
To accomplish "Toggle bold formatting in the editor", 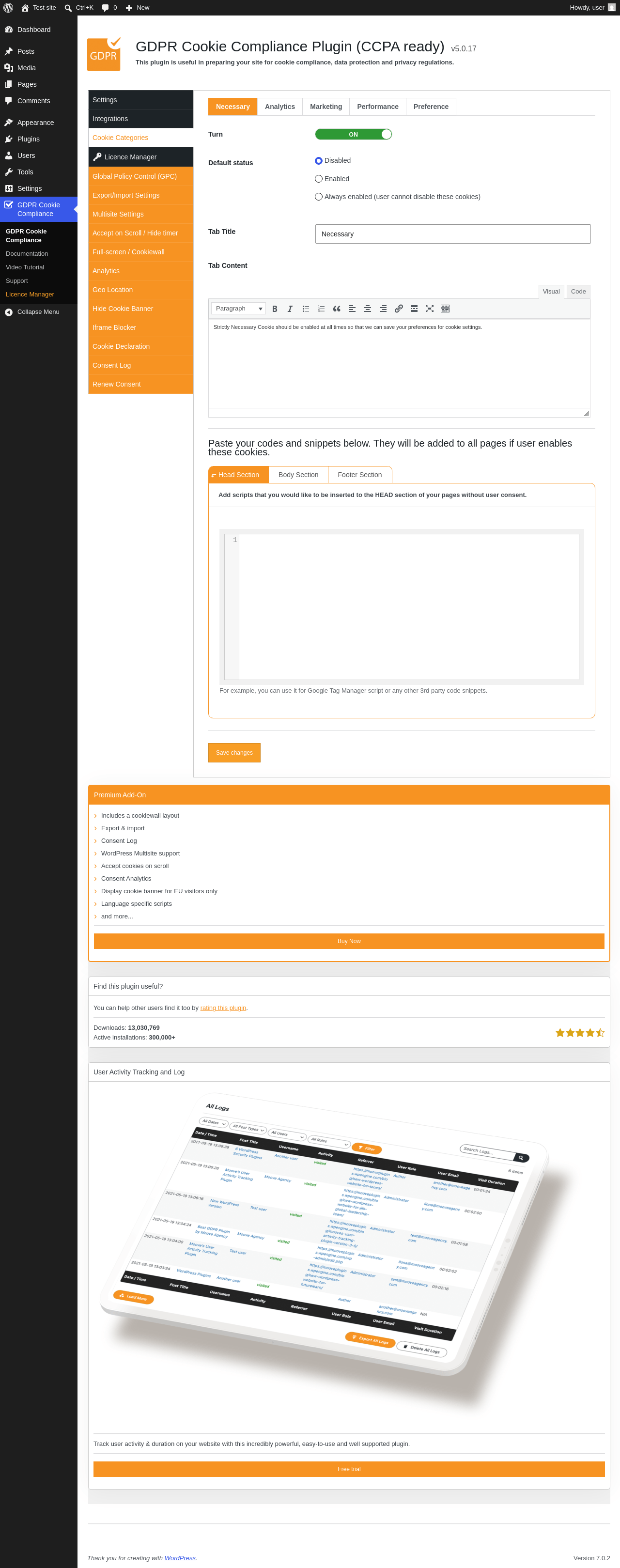I will [x=275, y=309].
